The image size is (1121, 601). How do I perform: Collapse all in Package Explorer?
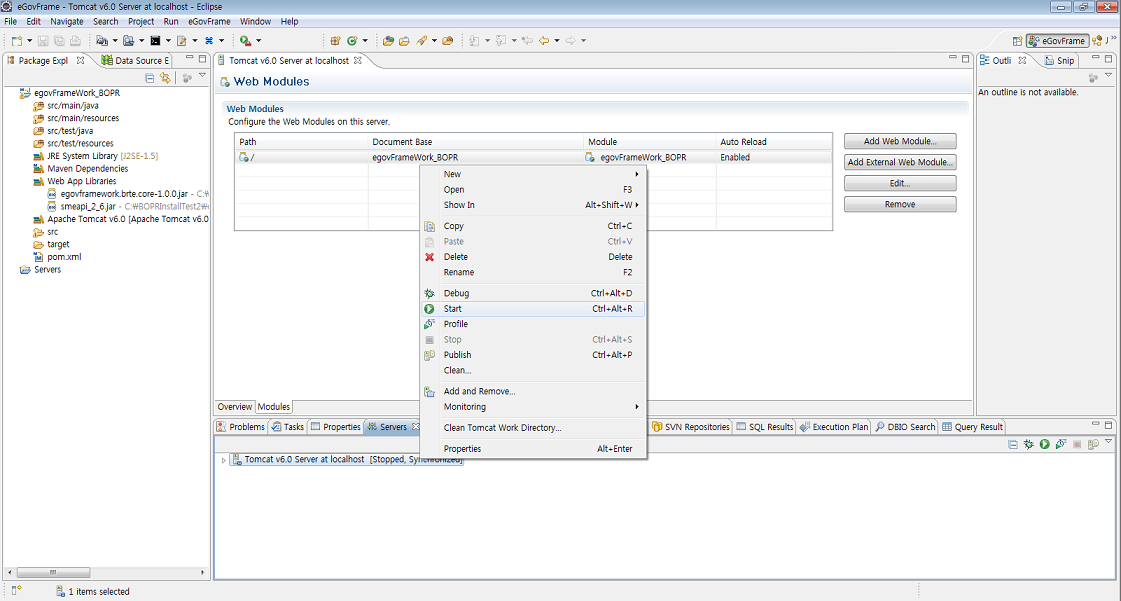150,77
